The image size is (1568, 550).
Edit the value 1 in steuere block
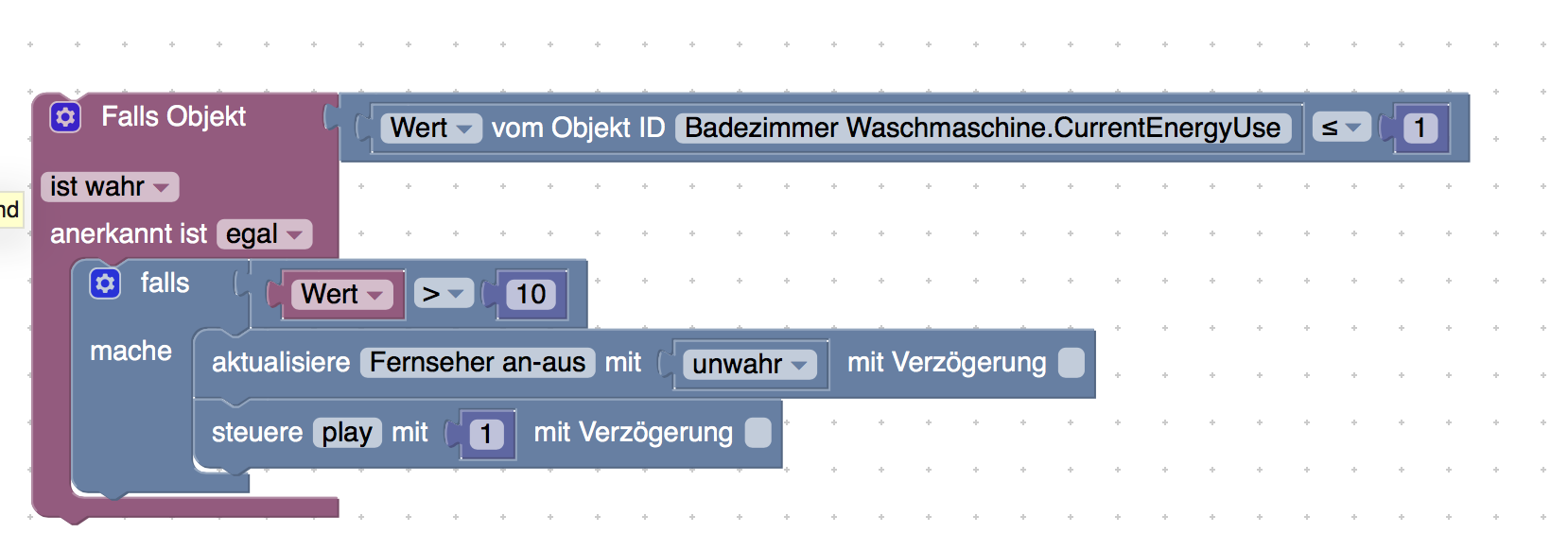coord(486,434)
